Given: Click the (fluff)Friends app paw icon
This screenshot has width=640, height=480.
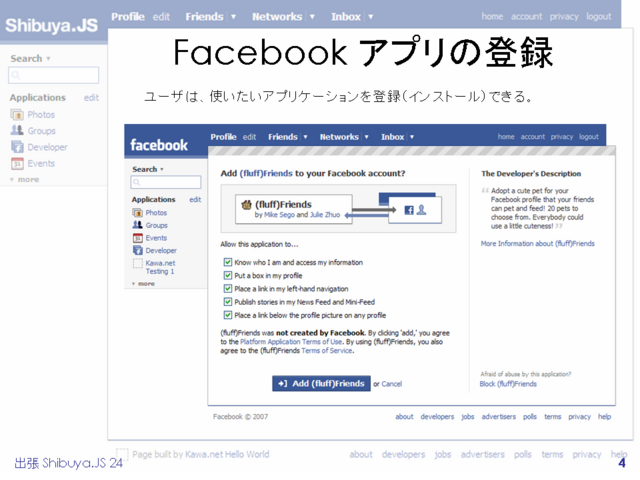Looking at the screenshot, I should (246, 205).
